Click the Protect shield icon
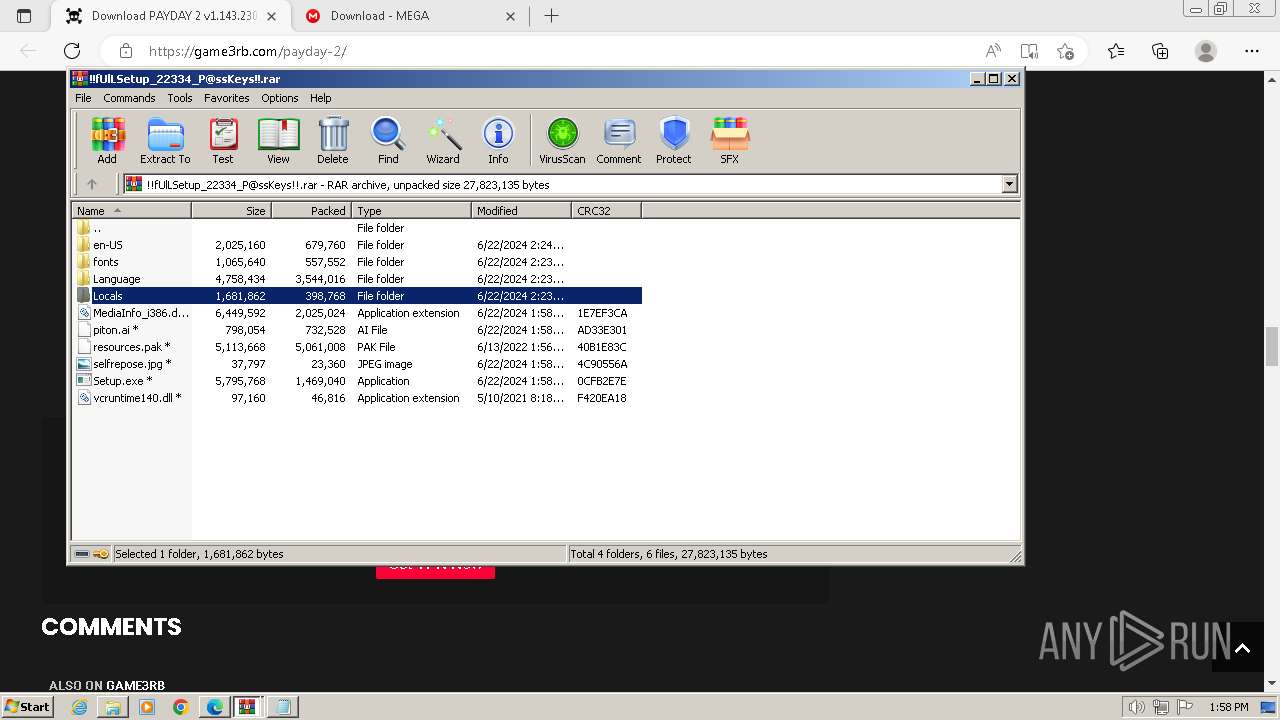Screen dimensions: 1280x720 point(674,141)
